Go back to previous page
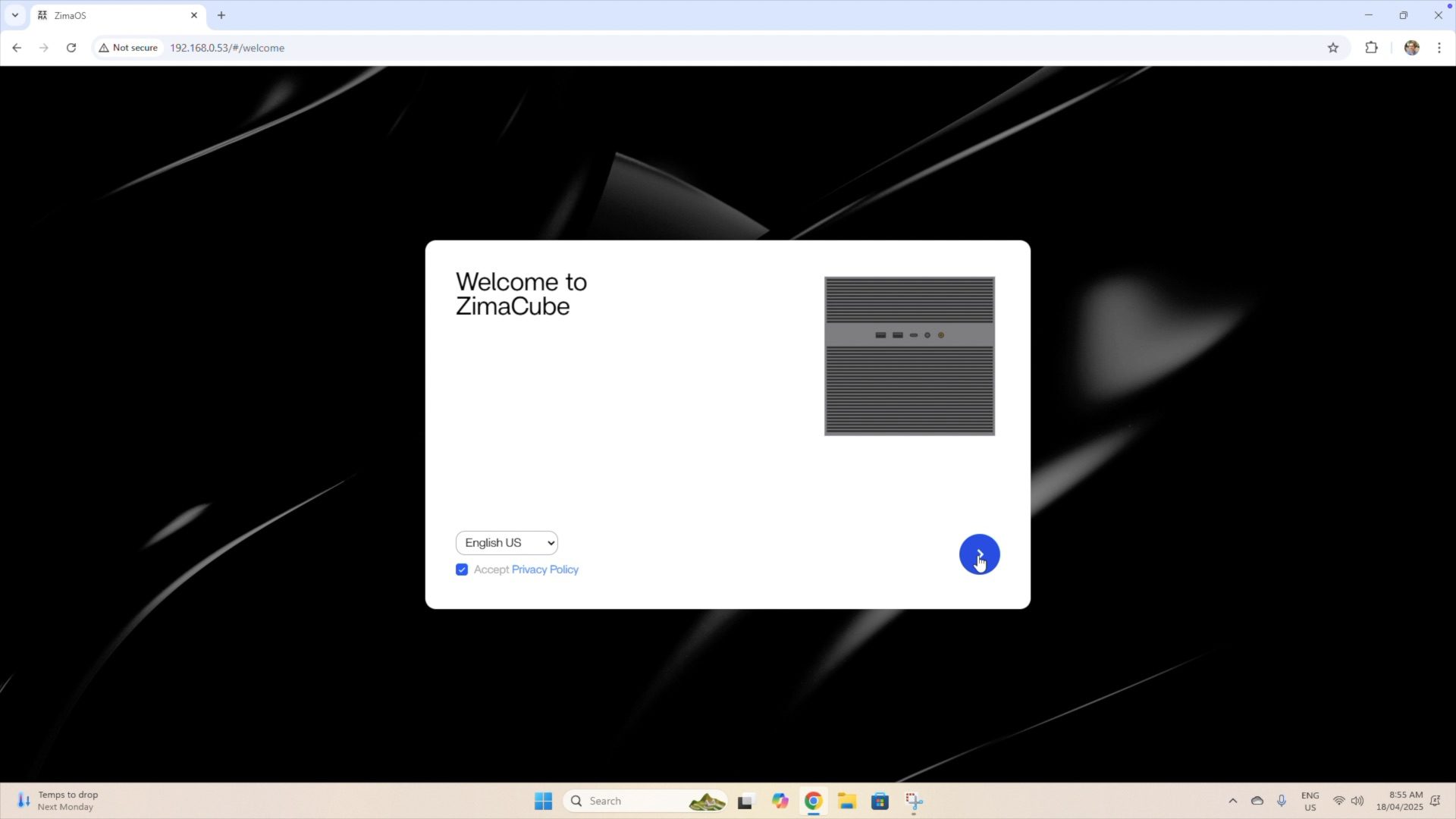 [x=17, y=48]
